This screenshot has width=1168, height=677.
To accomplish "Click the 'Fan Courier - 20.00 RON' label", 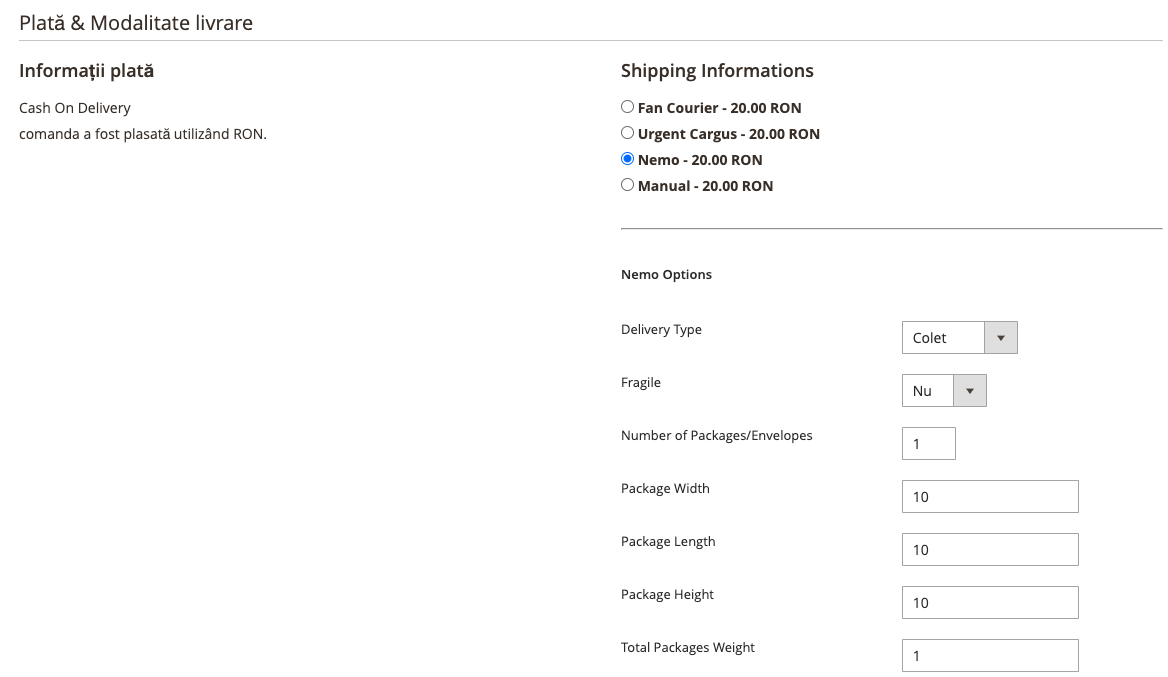I will [720, 108].
